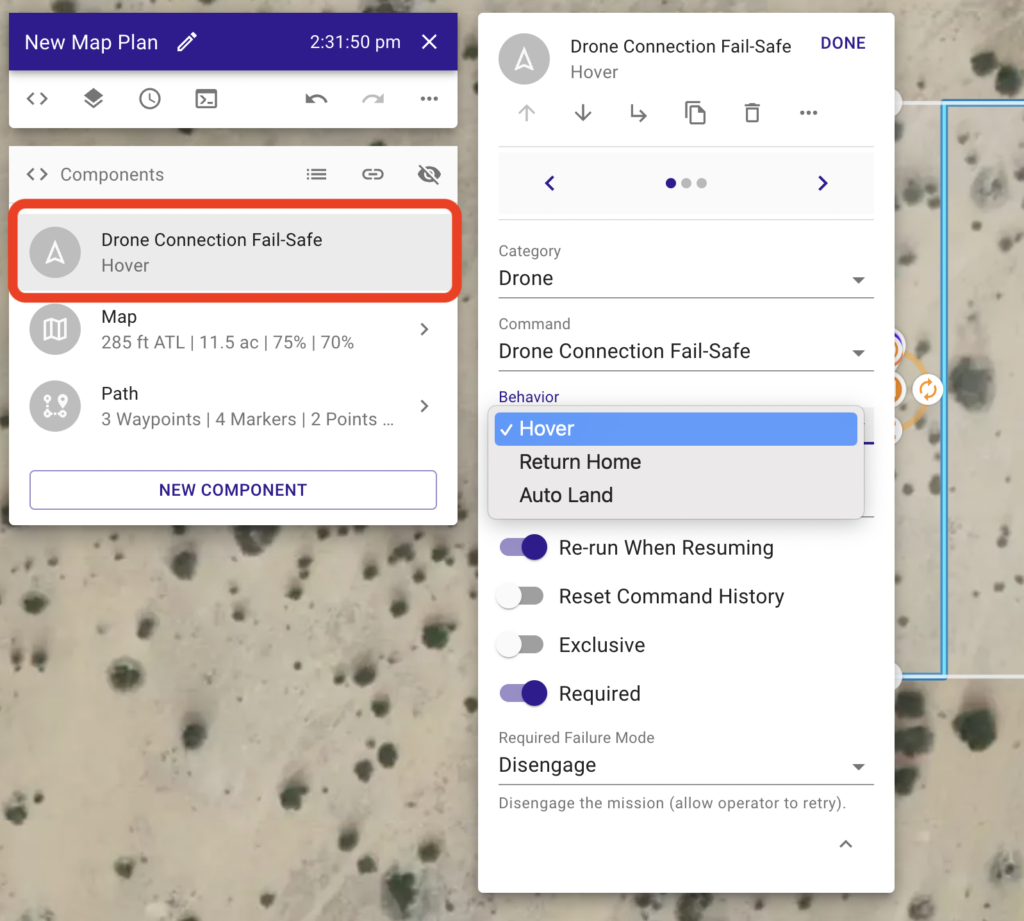Screen dimensions: 1024x921
Task: Click the NEW COMPONENT button
Action: [x=233, y=490]
